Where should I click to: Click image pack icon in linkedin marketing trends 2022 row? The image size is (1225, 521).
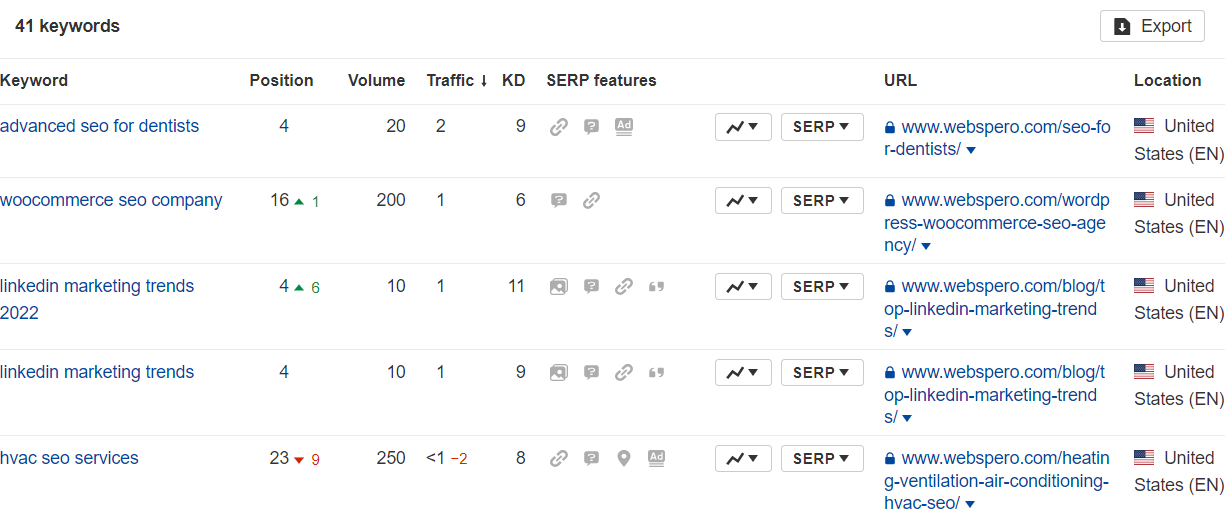559,286
